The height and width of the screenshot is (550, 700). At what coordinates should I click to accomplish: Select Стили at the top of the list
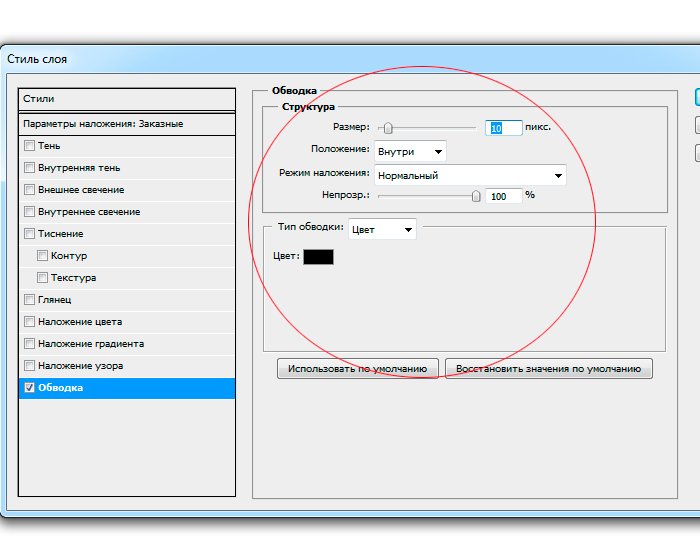127,99
